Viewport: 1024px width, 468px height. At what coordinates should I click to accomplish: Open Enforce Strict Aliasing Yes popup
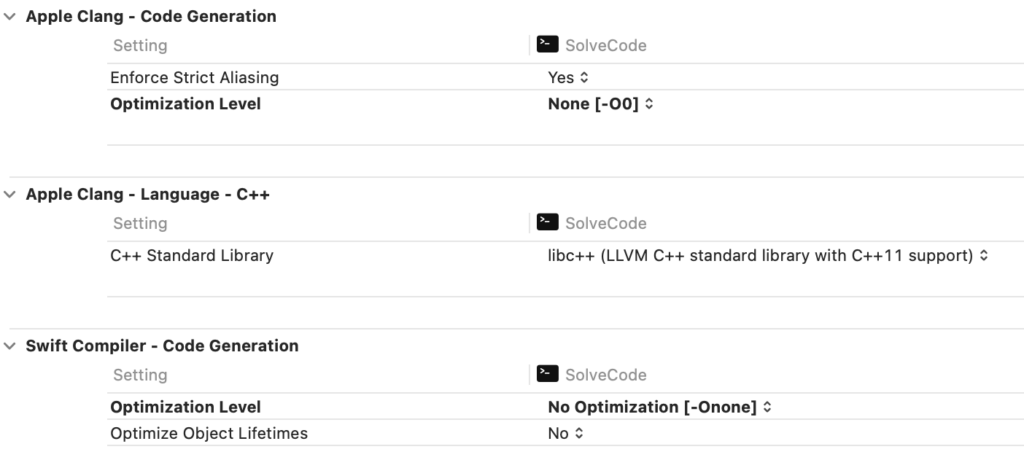[x=568, y=78]
